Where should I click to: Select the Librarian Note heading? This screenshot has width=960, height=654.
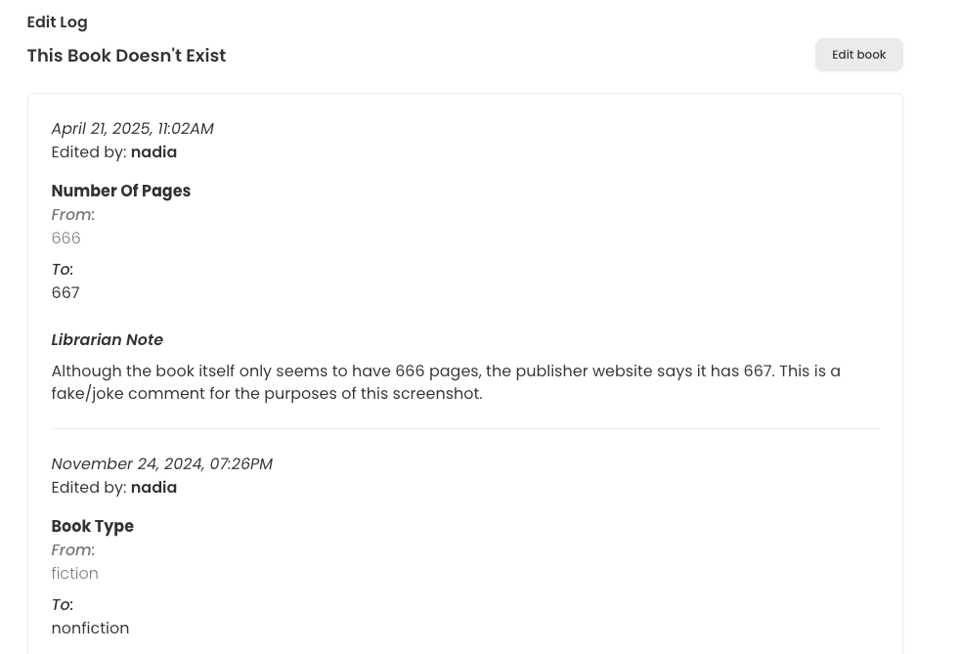[x=106, y=340]
